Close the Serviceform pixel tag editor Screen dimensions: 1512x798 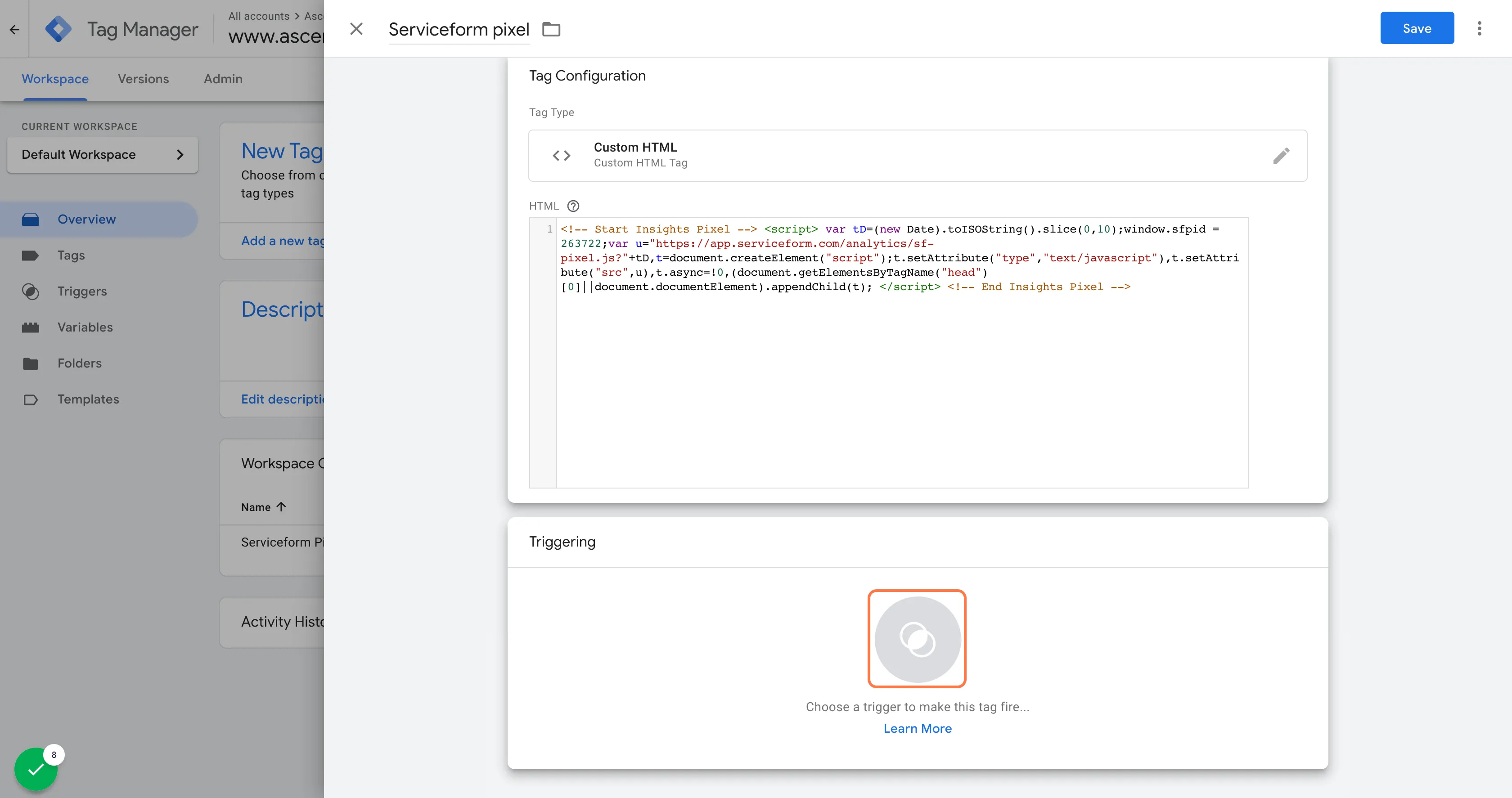click(x=356, y=29)
